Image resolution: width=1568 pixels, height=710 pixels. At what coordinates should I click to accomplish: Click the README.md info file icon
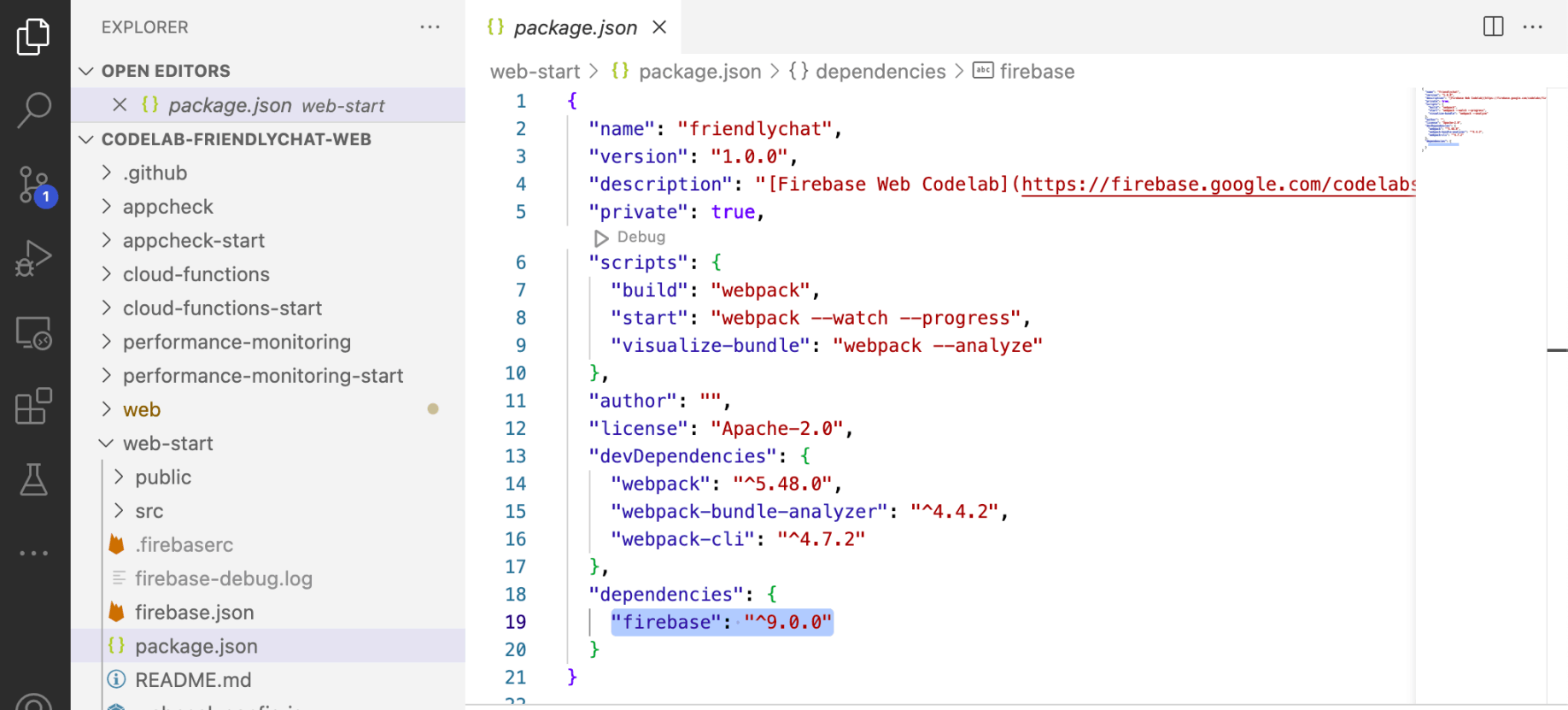116,679
